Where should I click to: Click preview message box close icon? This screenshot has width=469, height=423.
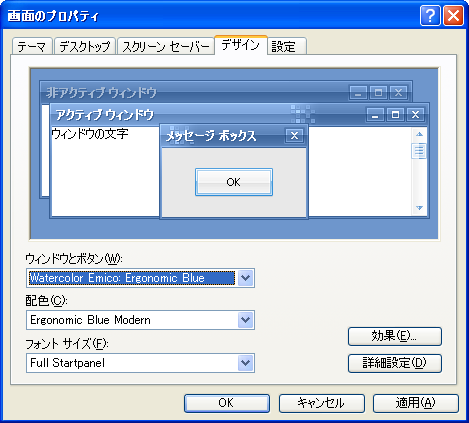[x=294, y=136]
